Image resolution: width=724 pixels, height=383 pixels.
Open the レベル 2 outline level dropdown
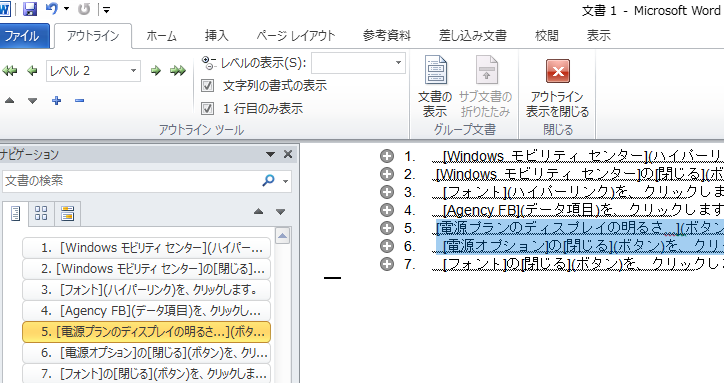click(133, 71)
